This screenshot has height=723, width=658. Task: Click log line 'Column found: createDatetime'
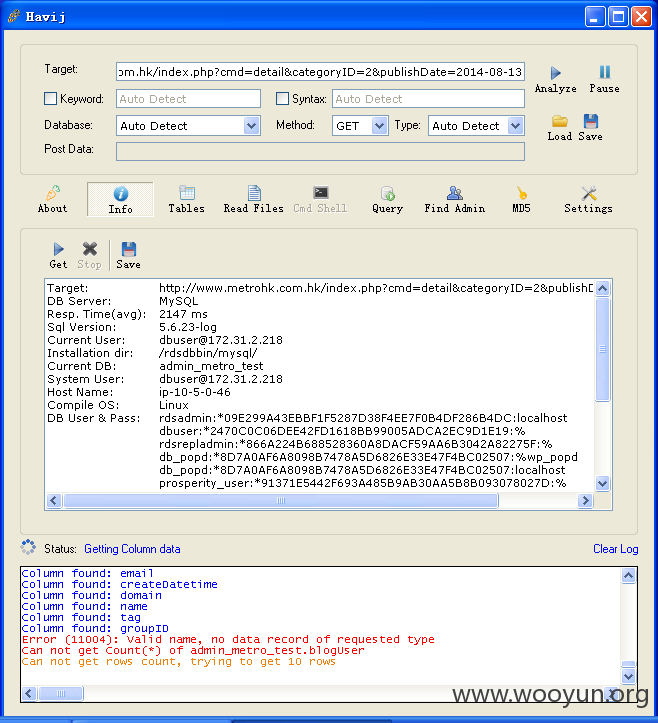pos(119,584)
